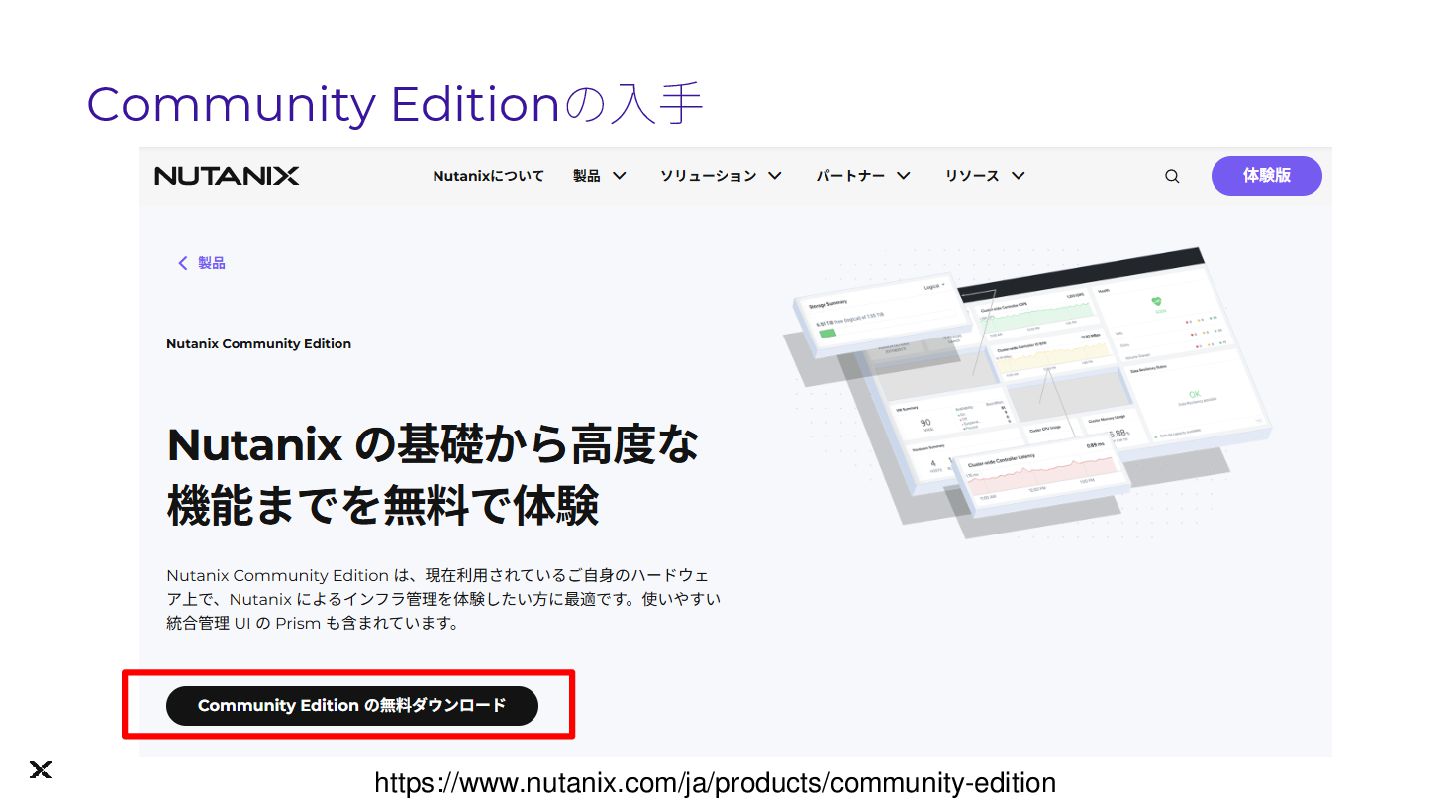
Task: Expand the 製品 dropdown menu
Action: click(x=599, y=176)
